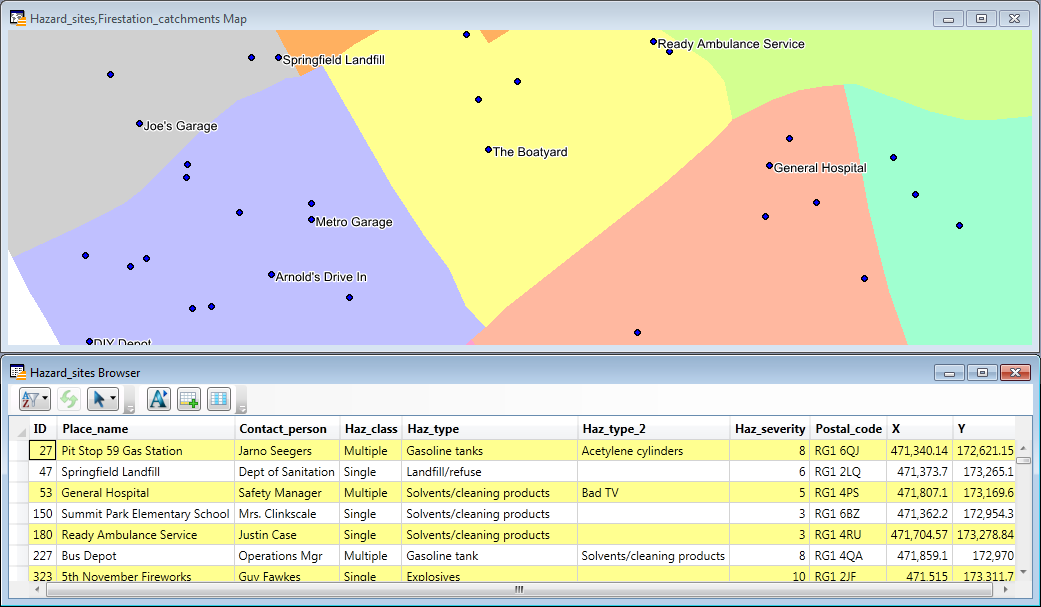Minimize the Hazard_sites Browser window
This screenshot has height=607, width=1041.
click(x=949, y=373)
